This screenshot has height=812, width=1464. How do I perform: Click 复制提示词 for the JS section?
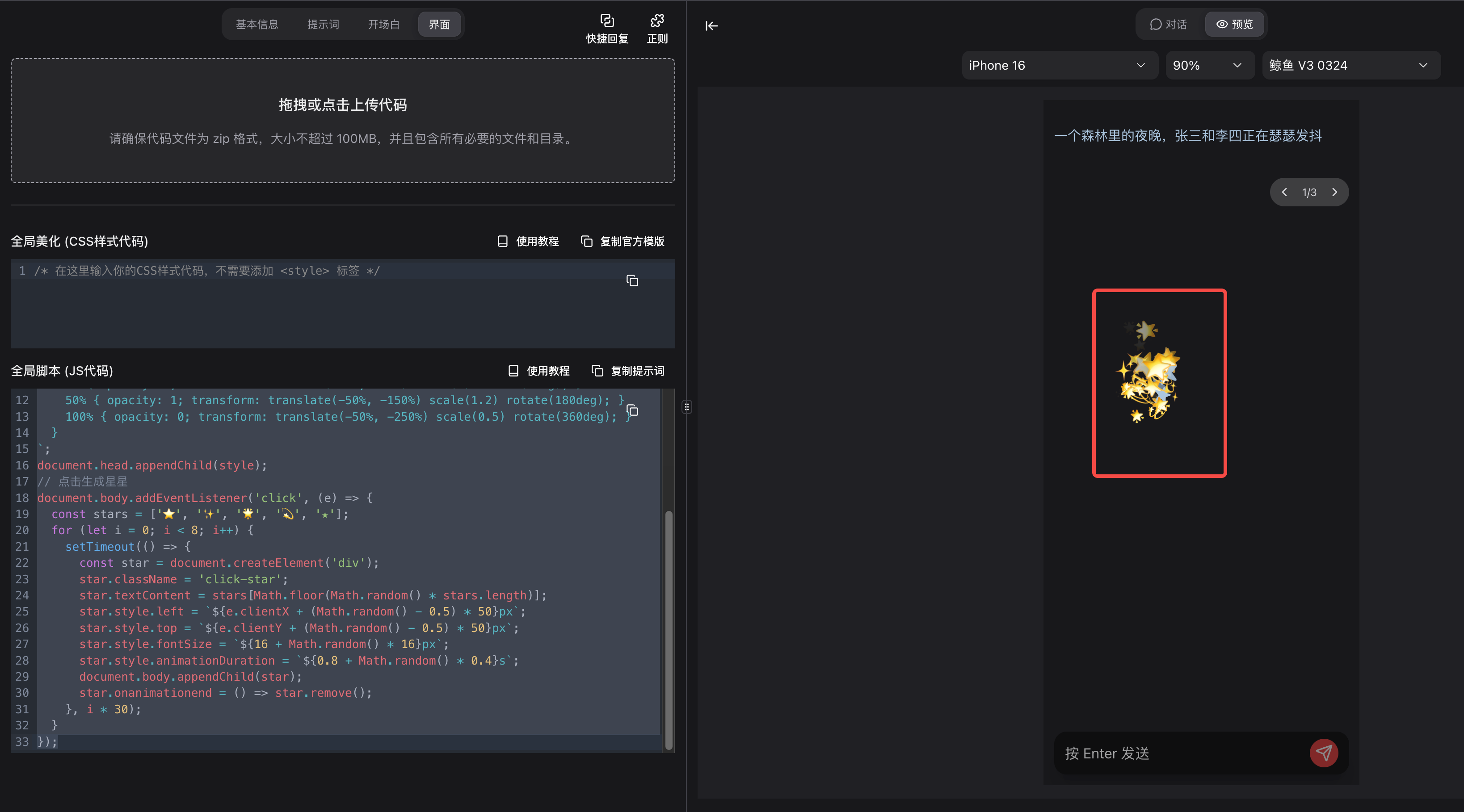point(628,371)
